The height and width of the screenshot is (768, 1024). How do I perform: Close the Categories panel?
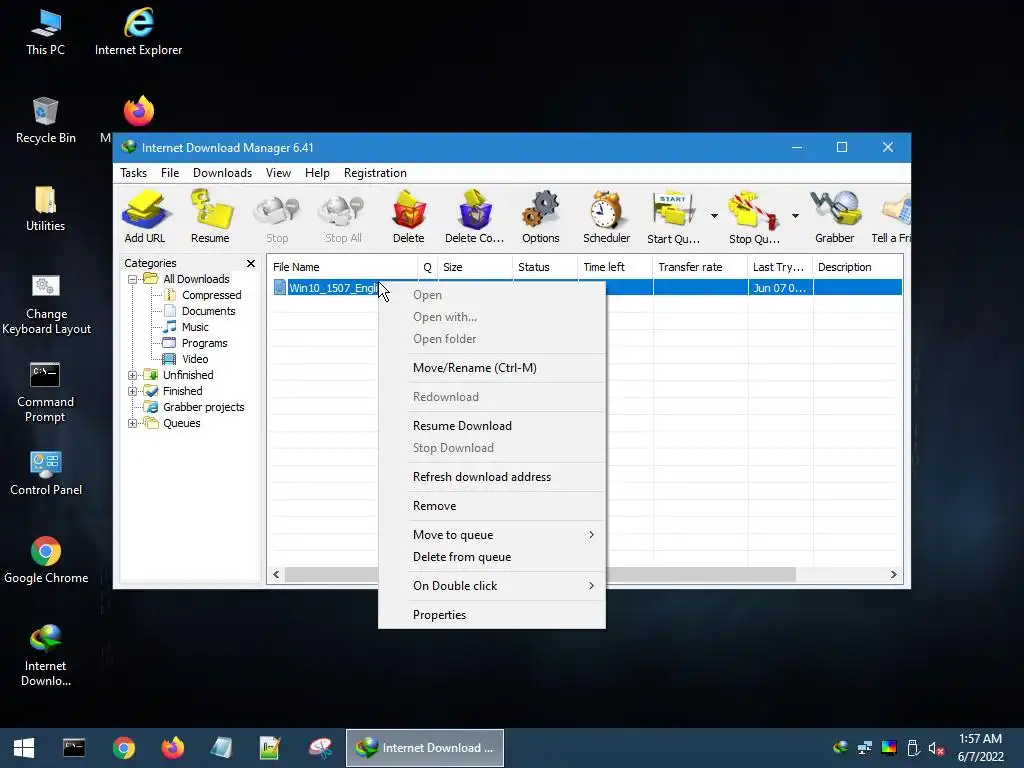[x=251, y=263]
